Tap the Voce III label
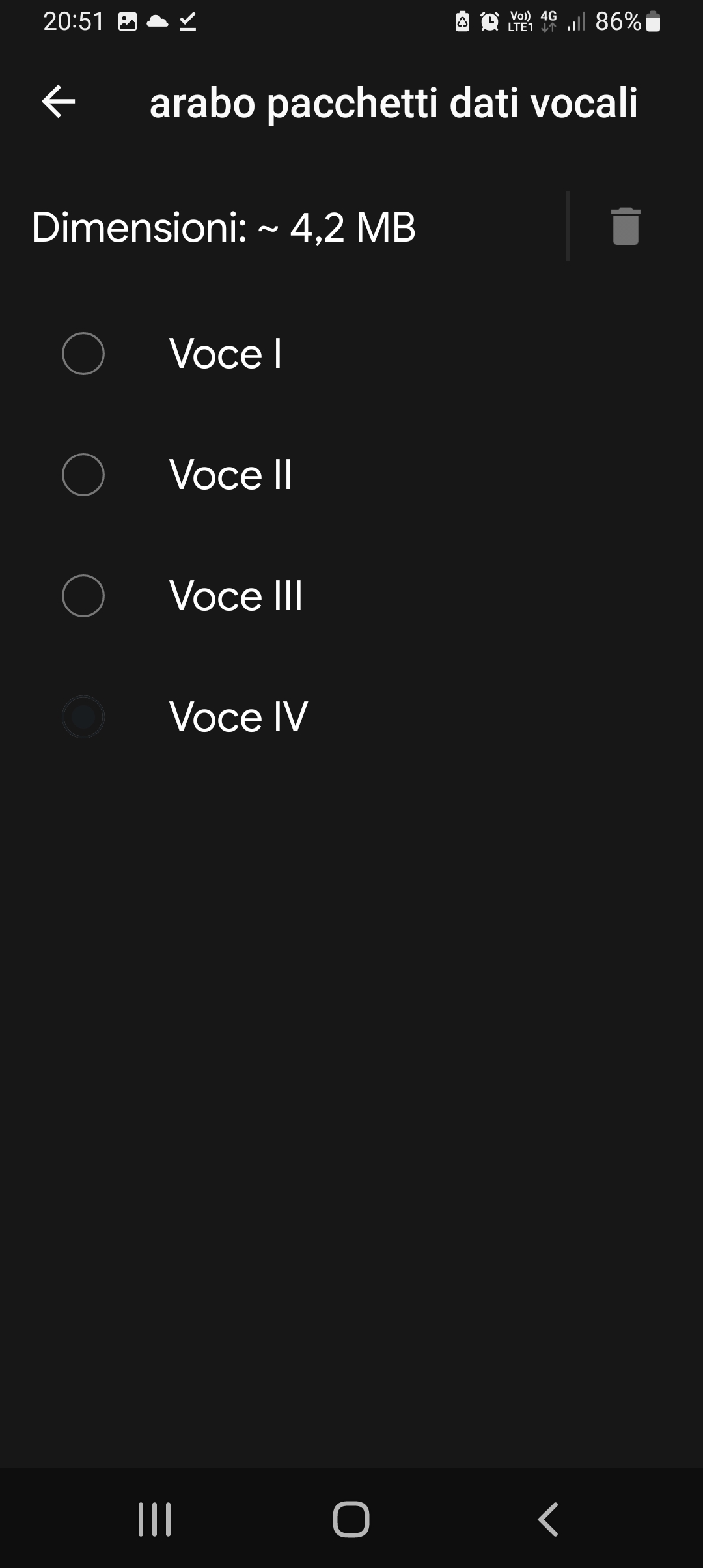The height and width of the screenshot is (1568, 703). pyautogui.click(x=236, y=596)
